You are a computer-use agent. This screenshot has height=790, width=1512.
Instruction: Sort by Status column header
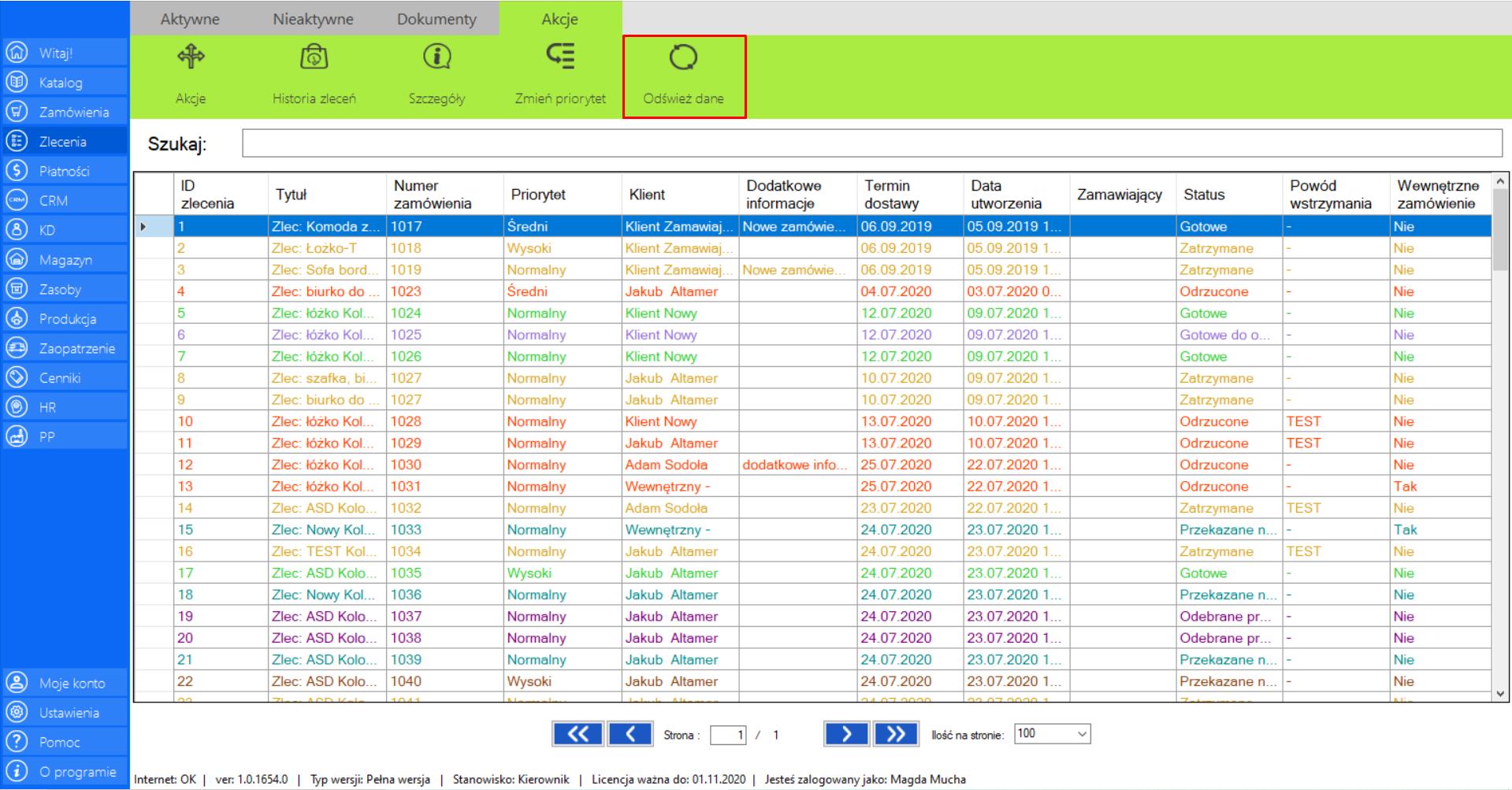1229,195
